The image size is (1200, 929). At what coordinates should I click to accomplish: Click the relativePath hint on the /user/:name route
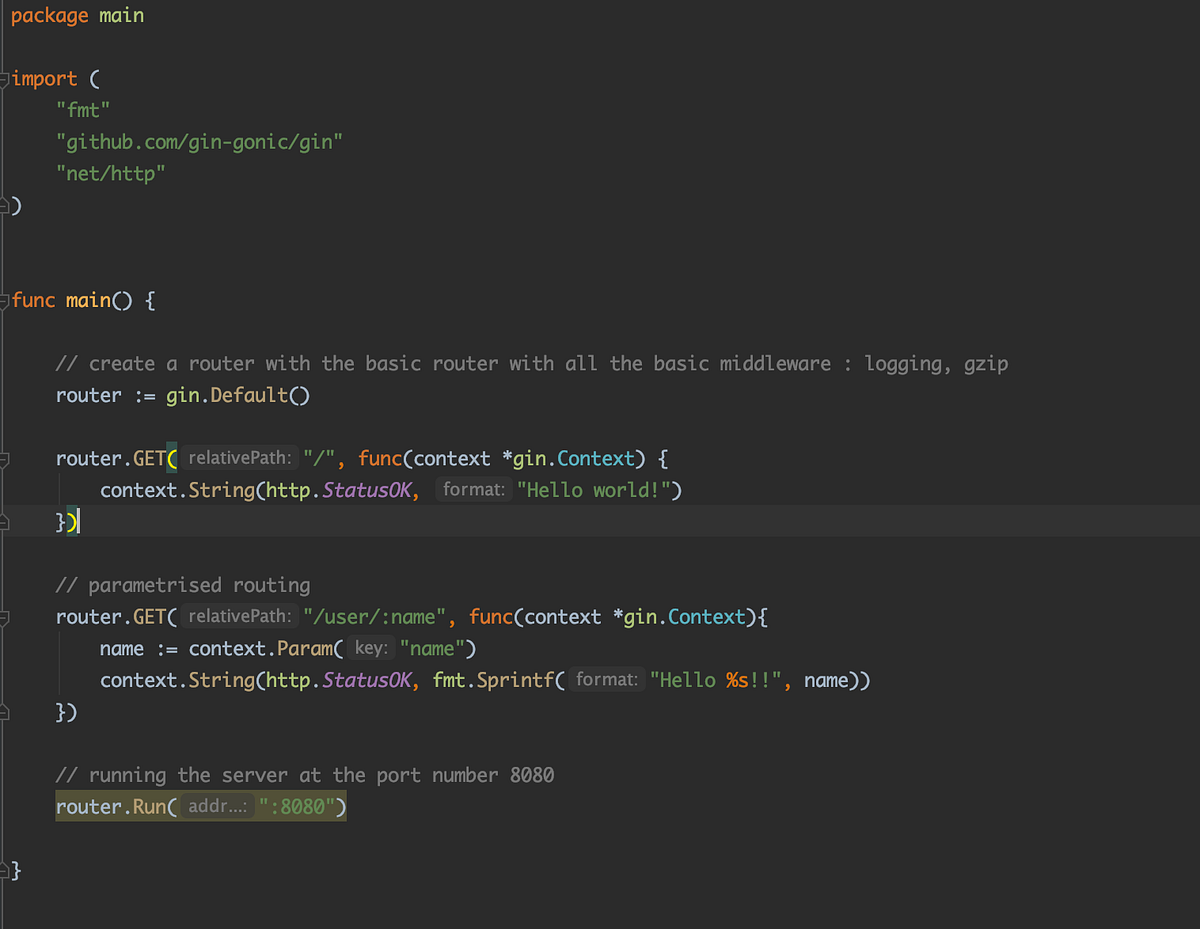pyautogui.click(x=239, y=616)
